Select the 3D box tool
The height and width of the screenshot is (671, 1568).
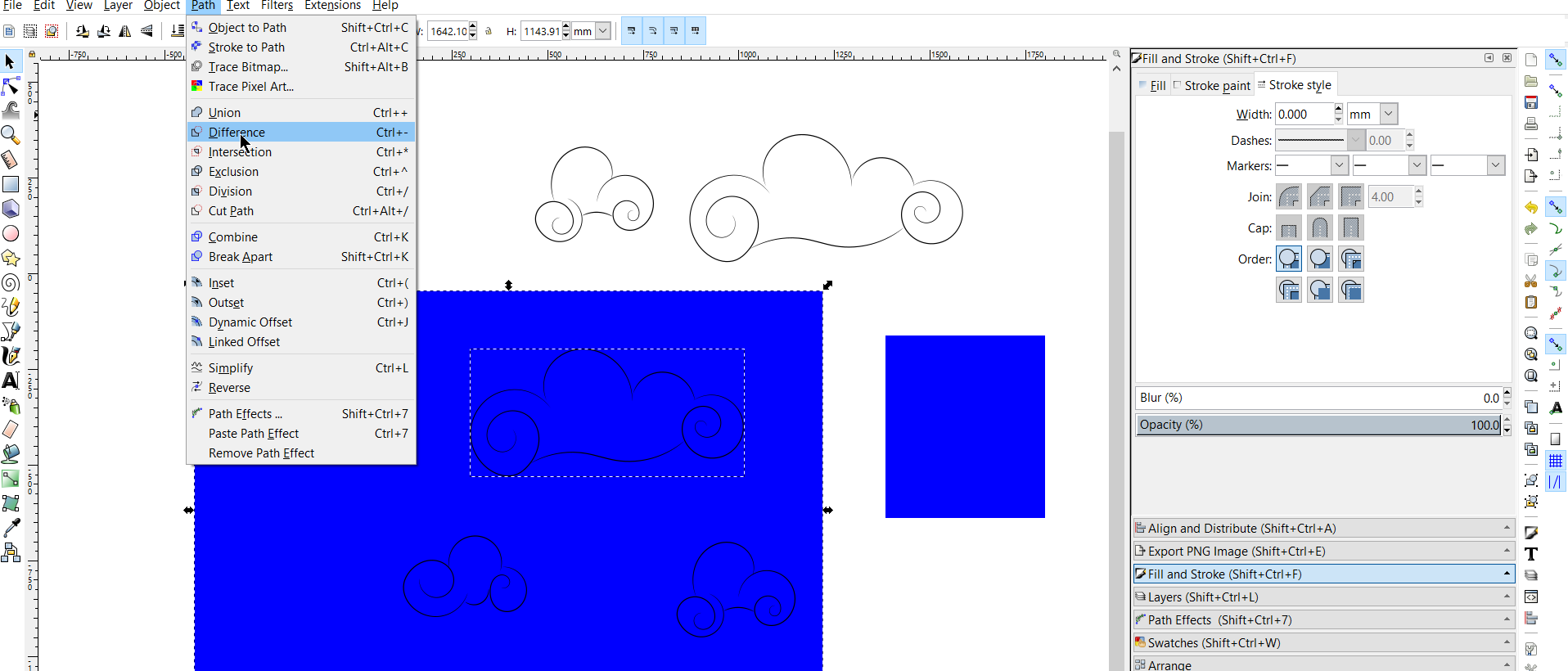pos(10,209)
